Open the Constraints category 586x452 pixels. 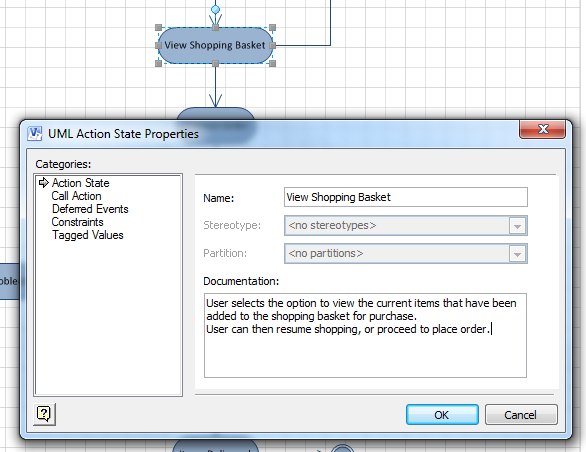click(x=77, y=222)
